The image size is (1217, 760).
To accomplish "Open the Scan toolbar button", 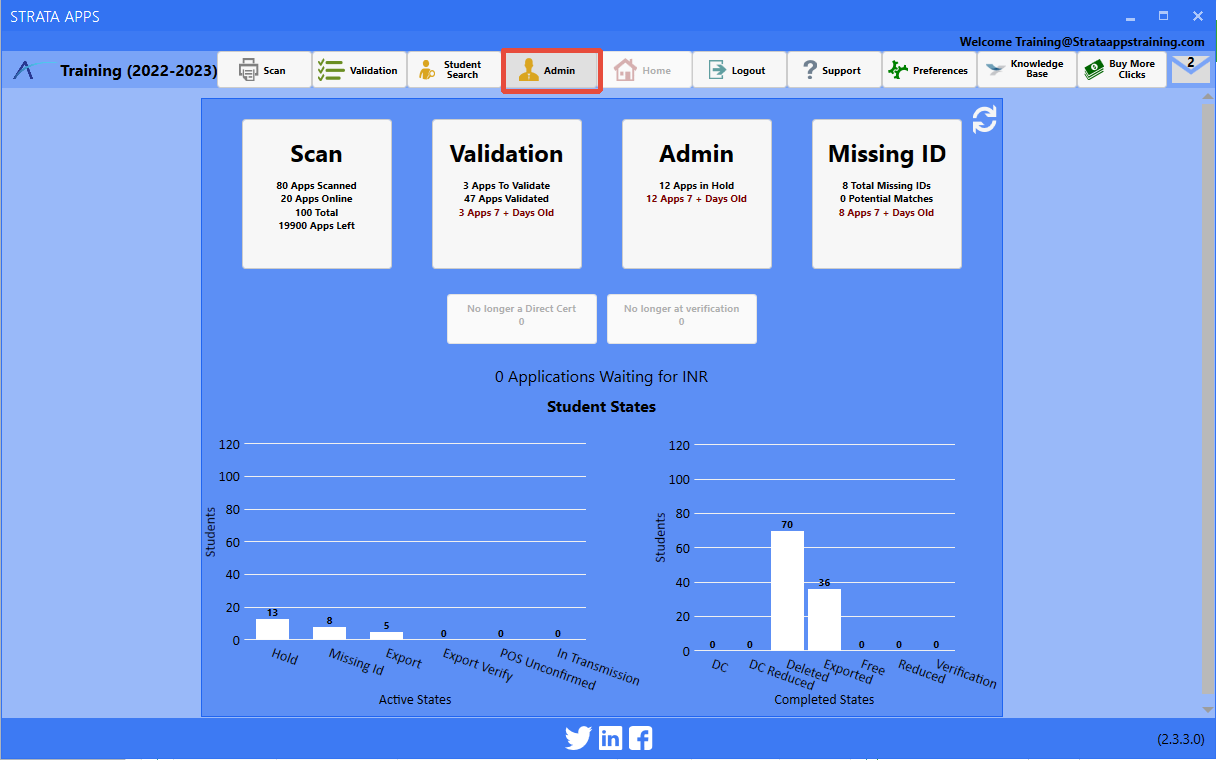I will [264, 70].
